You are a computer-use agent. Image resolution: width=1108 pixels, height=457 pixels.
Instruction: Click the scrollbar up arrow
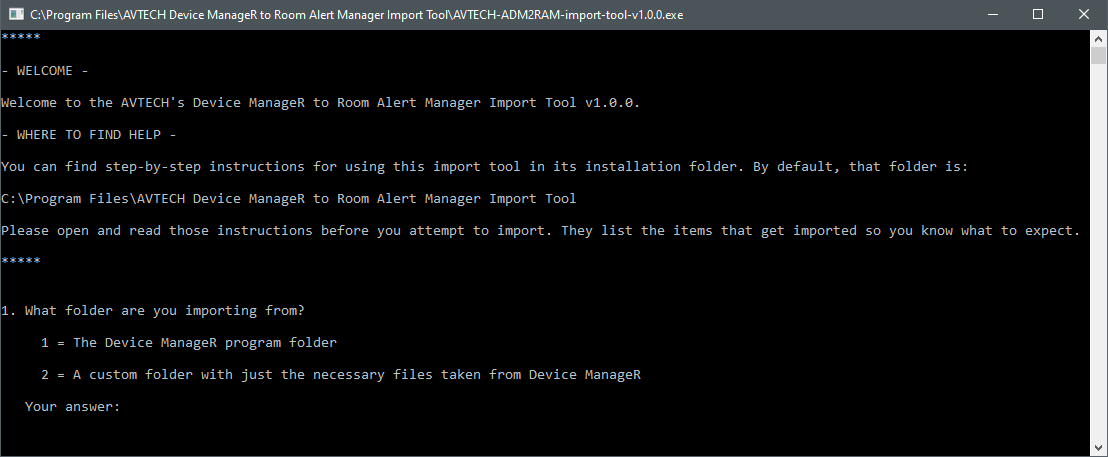pos(1098,39)
